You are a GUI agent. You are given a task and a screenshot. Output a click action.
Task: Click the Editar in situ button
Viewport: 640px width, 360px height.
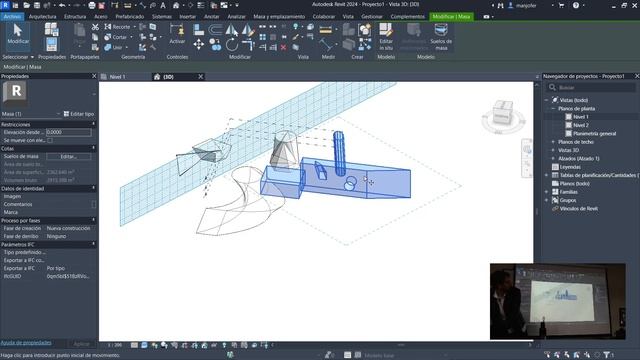tap(386, 37)
